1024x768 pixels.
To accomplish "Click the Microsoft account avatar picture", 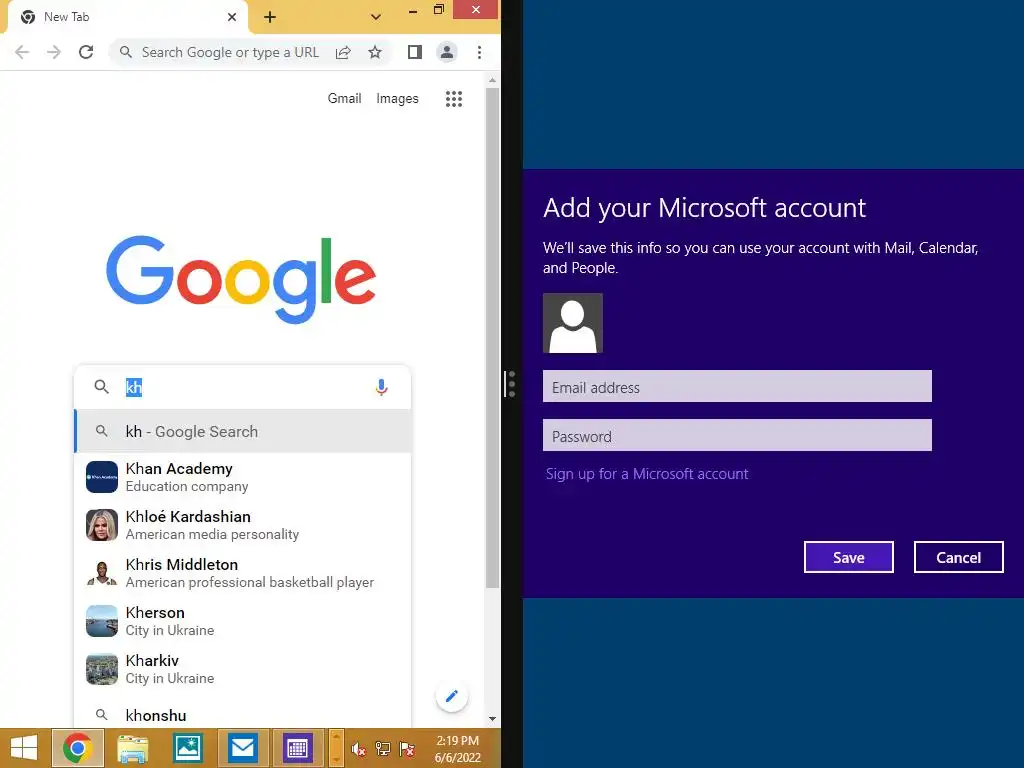I will tap(573, 323).
